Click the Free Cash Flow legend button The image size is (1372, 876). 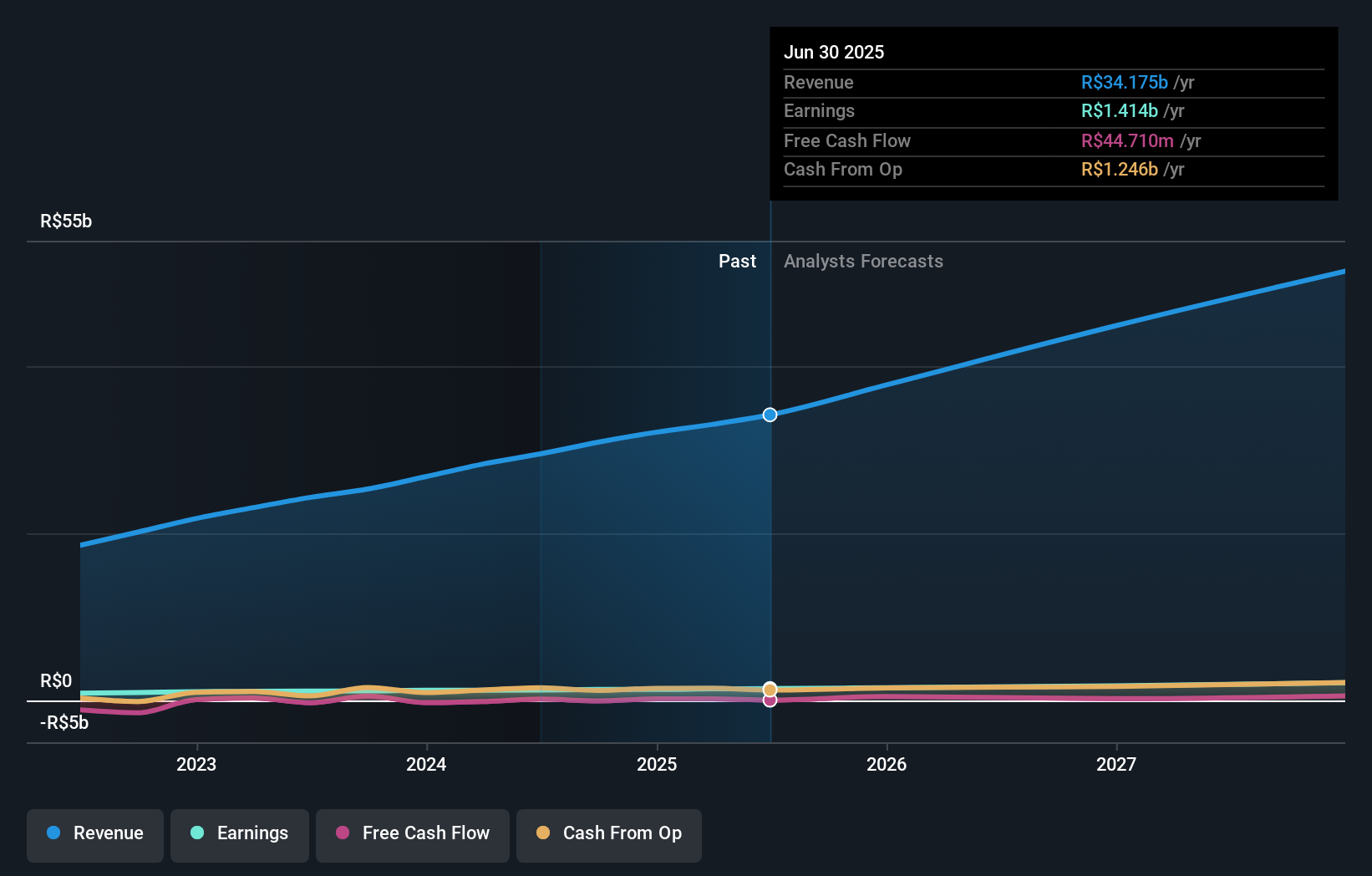coord(413,835)
